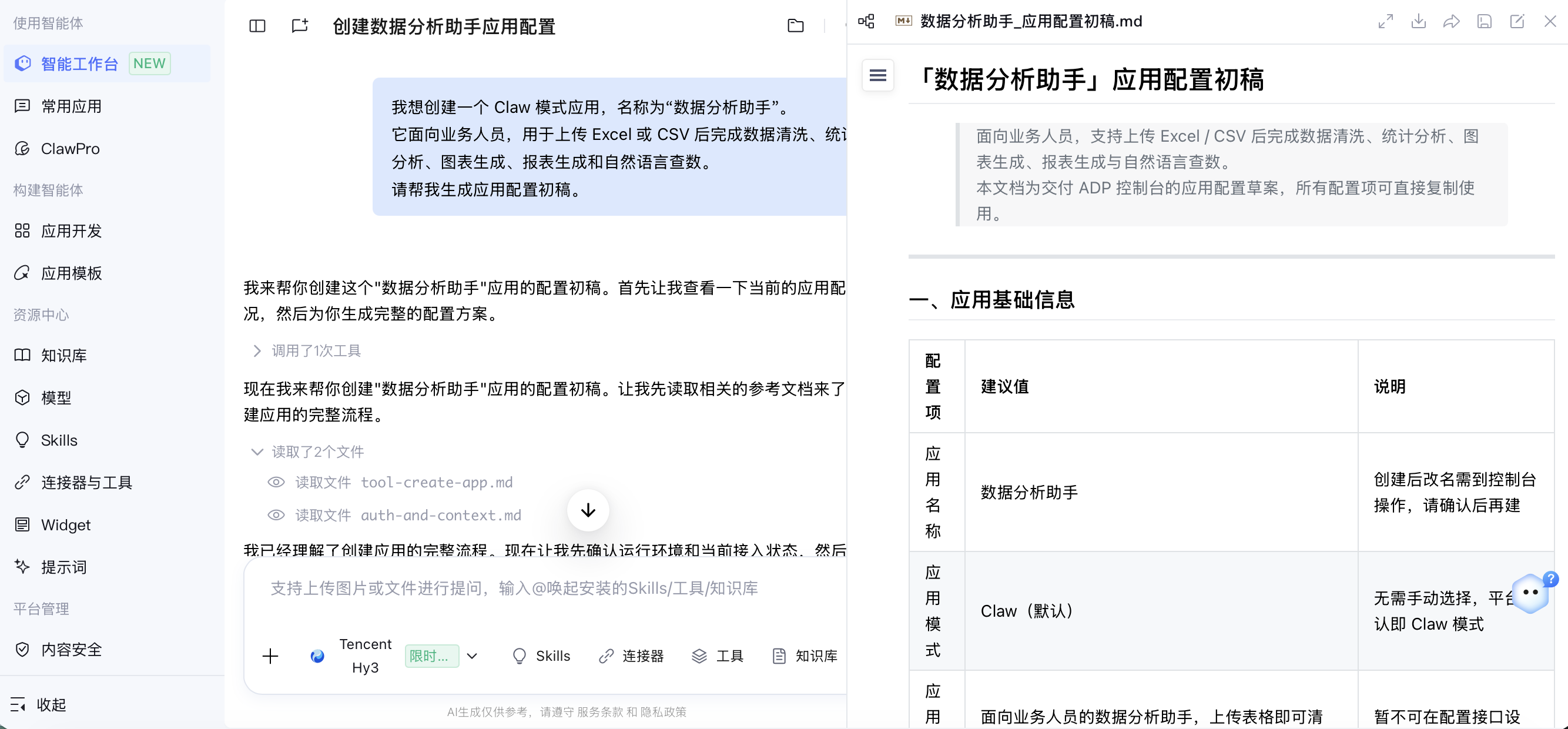Open the 服务条款 link
The image size is (1568, 729).
click(599, 712)
